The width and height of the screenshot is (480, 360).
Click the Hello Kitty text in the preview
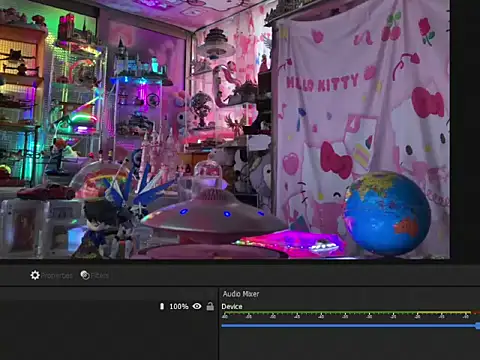point(322,83)
